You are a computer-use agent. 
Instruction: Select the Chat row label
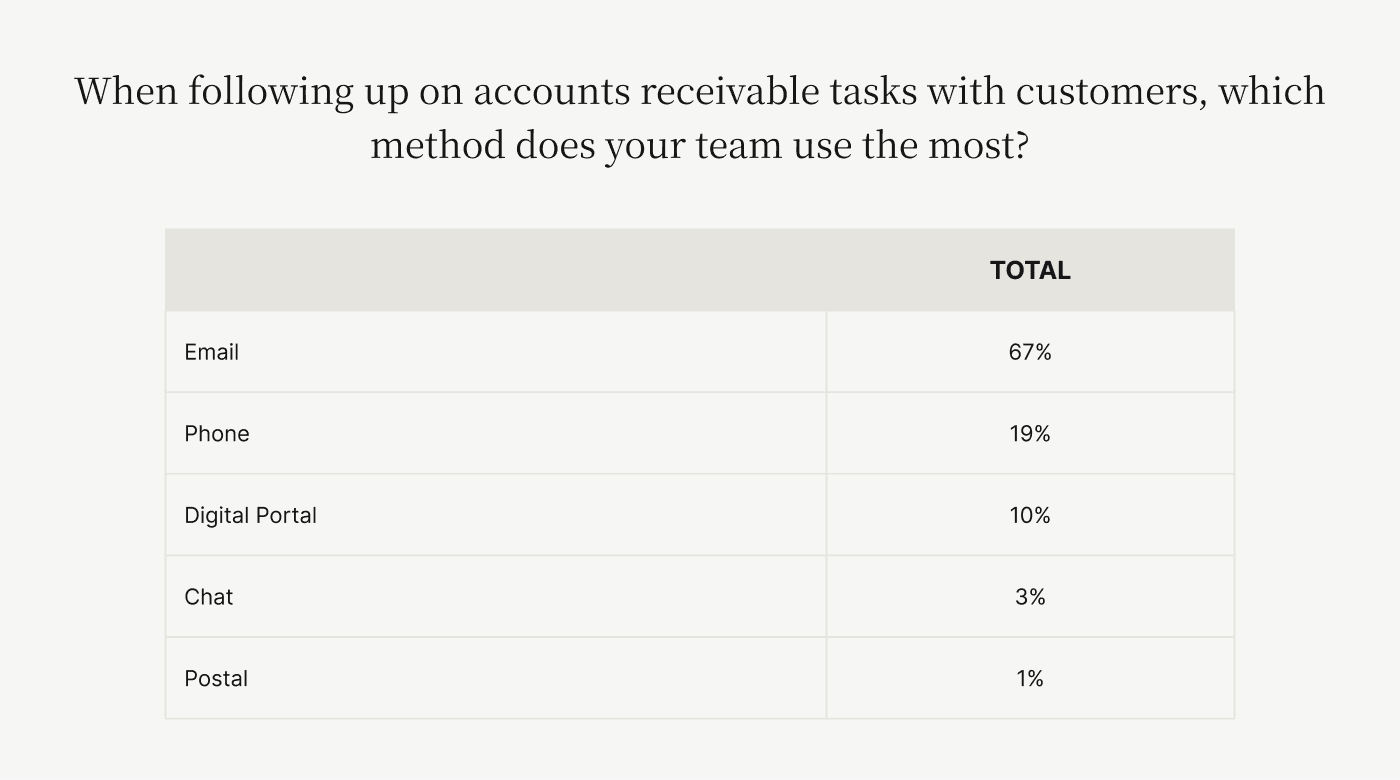[x=209, y=597]
